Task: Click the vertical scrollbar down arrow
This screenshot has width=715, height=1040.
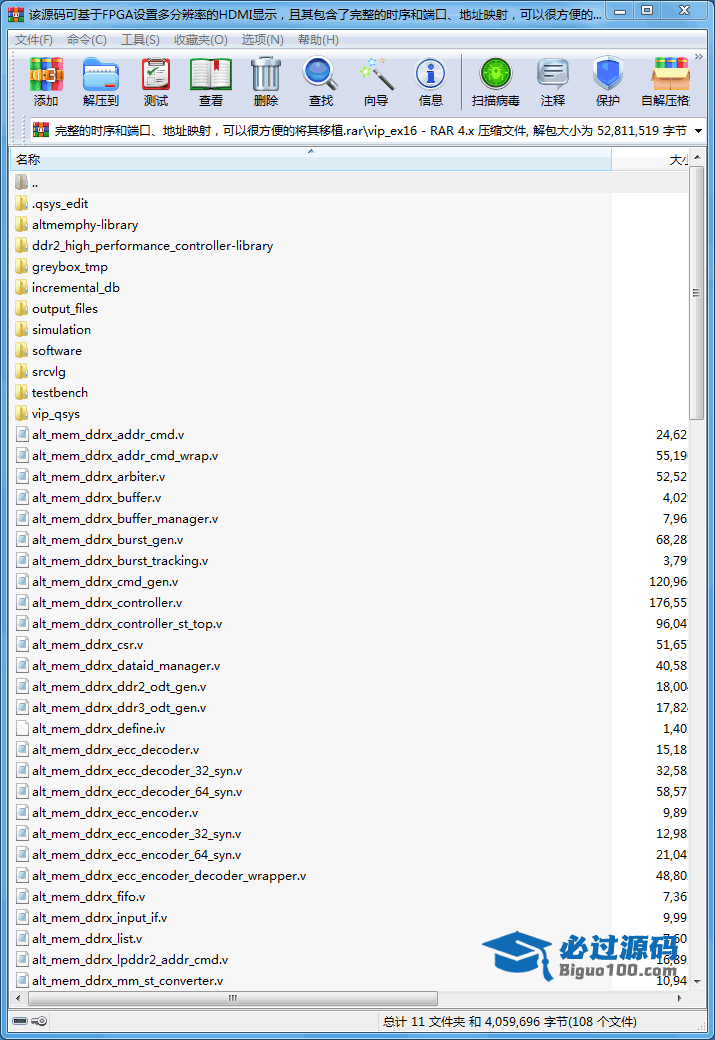Action: coord(697,981)
